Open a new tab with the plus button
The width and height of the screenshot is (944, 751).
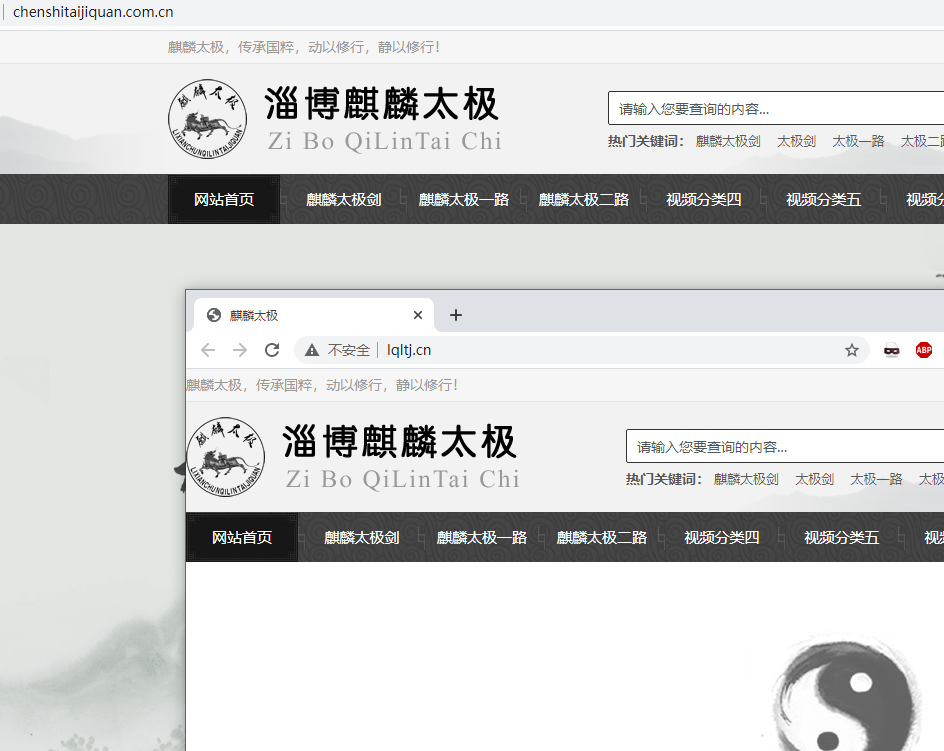point(456,315)
